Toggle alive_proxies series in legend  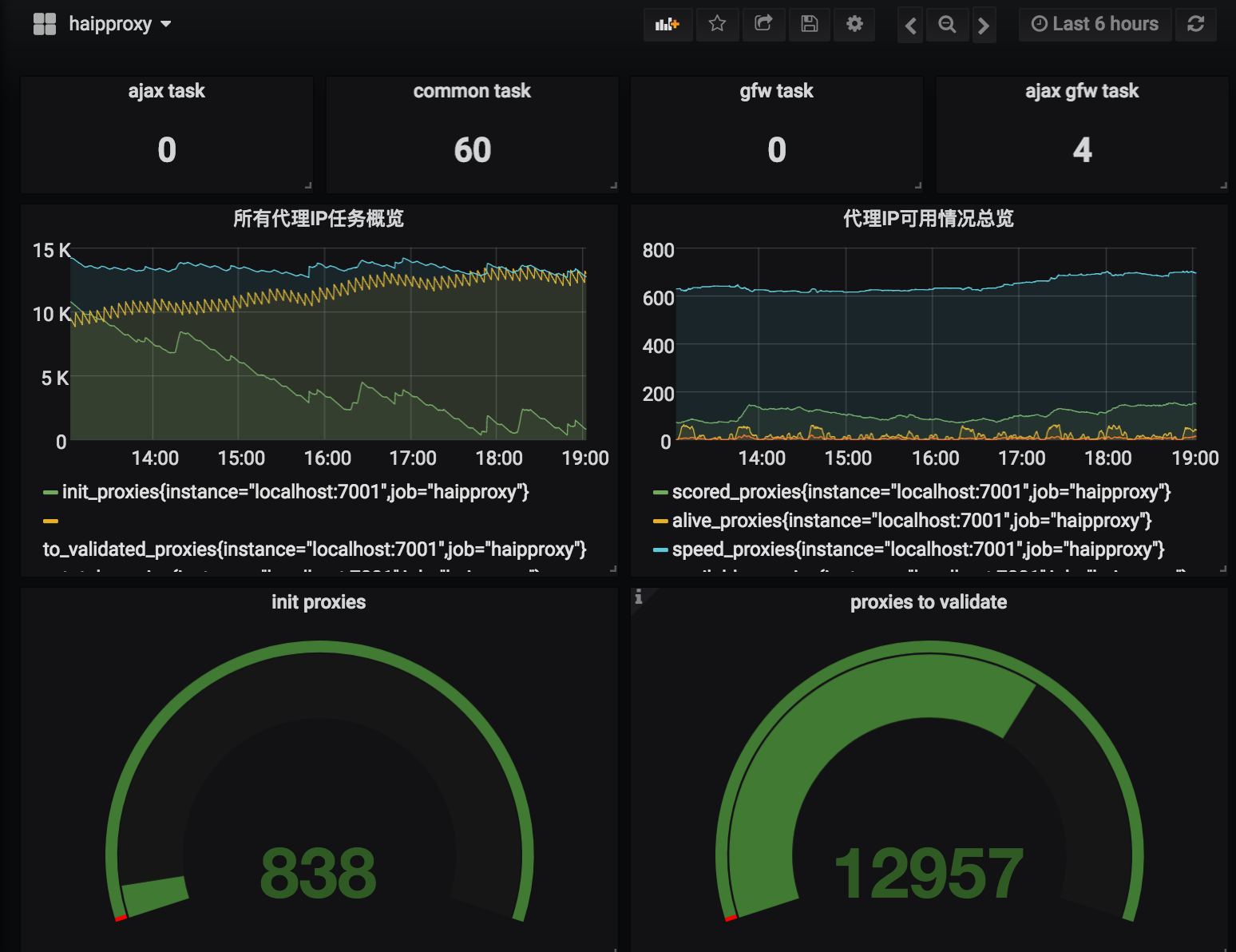click(x=912, y=521)
